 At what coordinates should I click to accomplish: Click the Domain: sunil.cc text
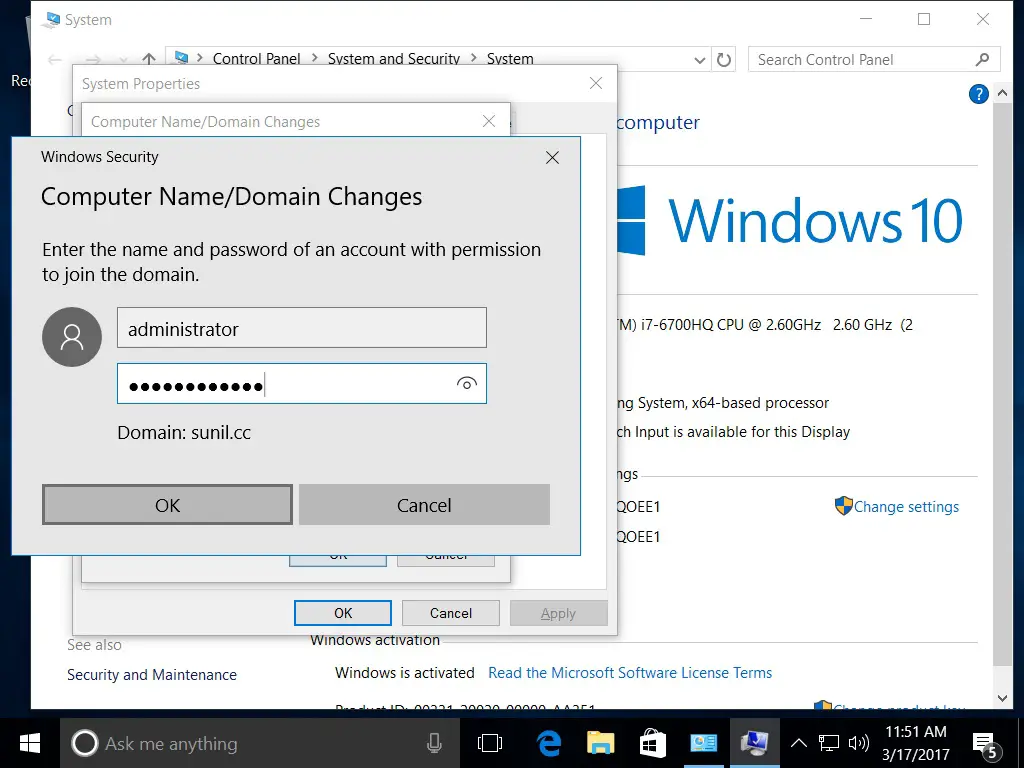point(184,432)
